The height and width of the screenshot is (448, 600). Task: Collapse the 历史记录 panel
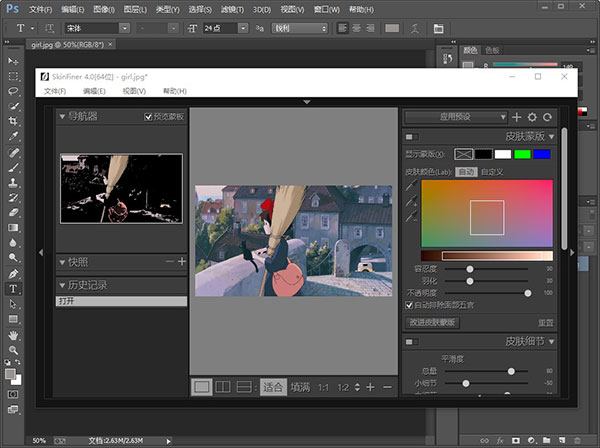tap(62, 285)
